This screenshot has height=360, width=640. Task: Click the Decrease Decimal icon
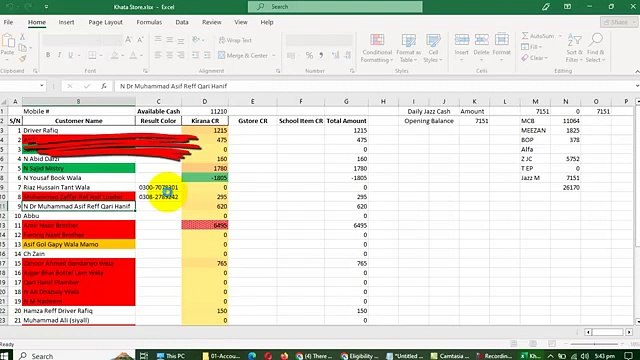point(347,55)
